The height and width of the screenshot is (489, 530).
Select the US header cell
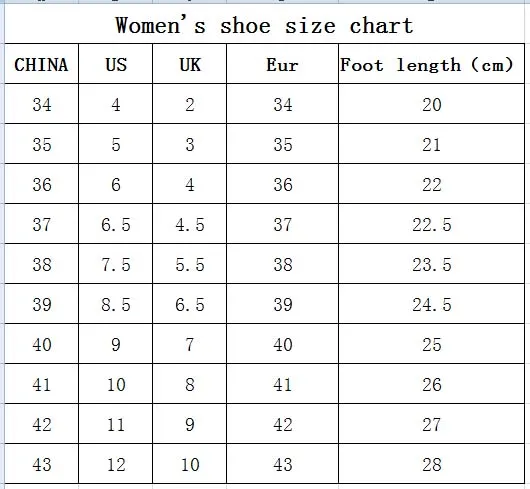tap(116, 64)
